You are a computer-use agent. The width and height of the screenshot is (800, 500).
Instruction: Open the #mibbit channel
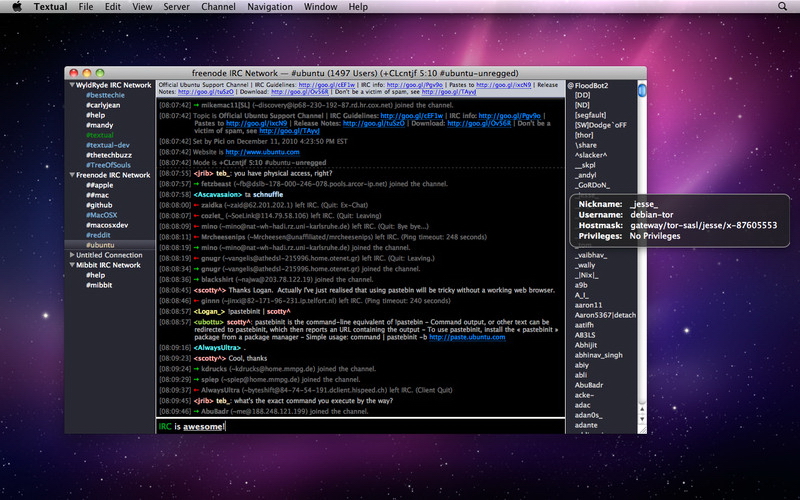[101, 285]
